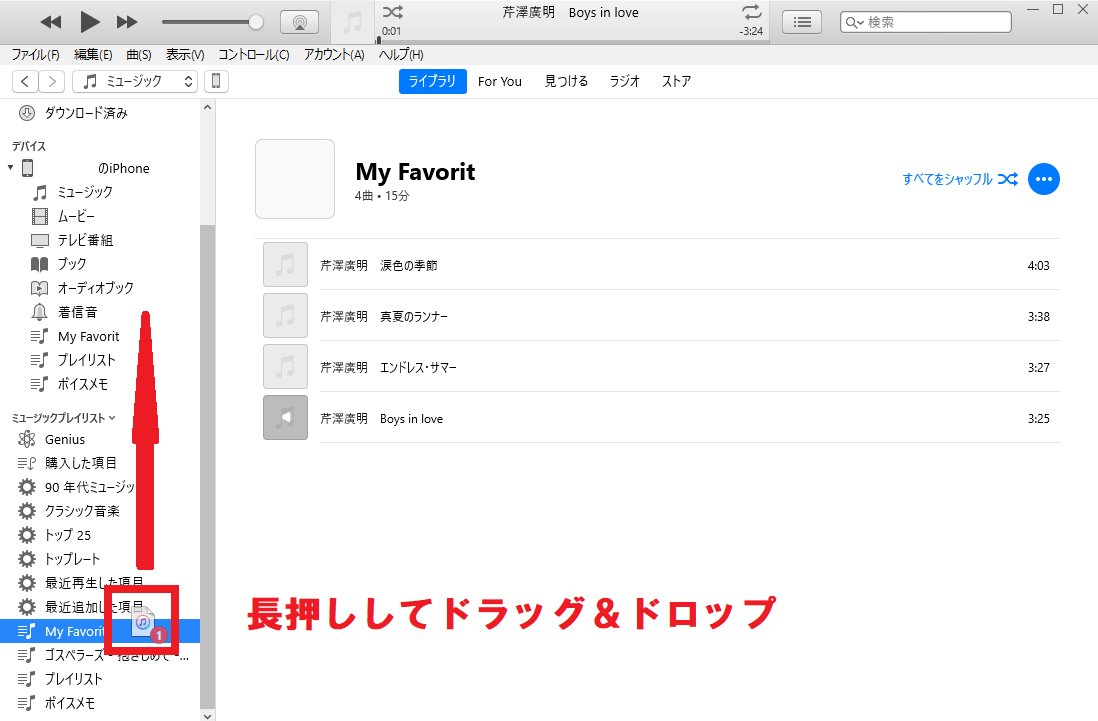
Task: Click the iPhone device icon in the toolbar
Action: (x=215, y=81)
